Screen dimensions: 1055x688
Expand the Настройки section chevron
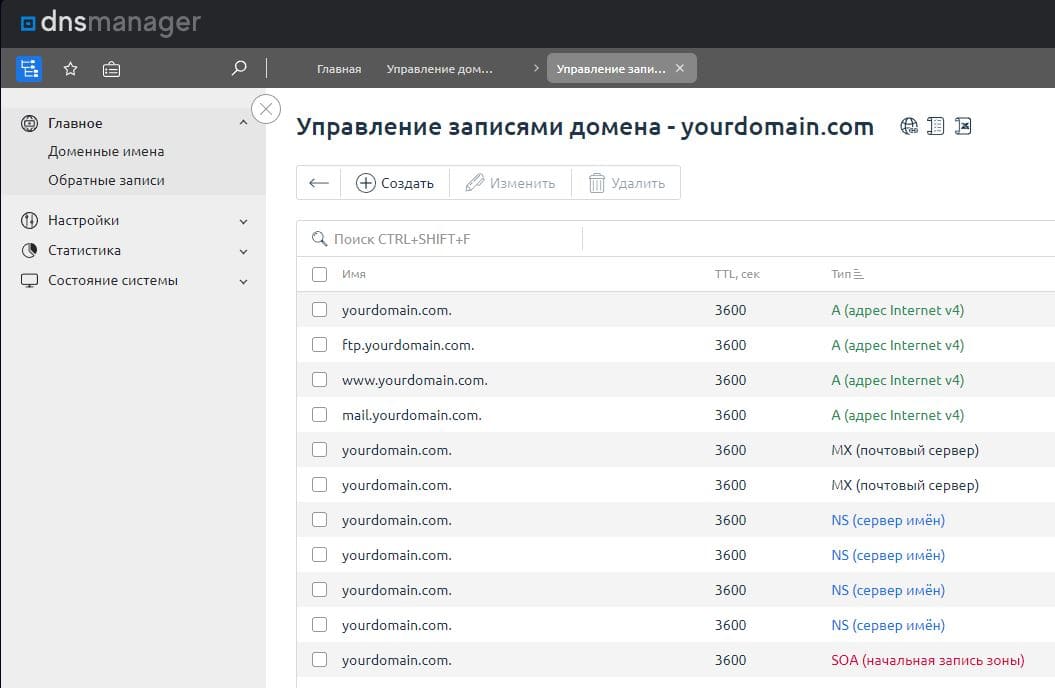click(x=244, y=221)
